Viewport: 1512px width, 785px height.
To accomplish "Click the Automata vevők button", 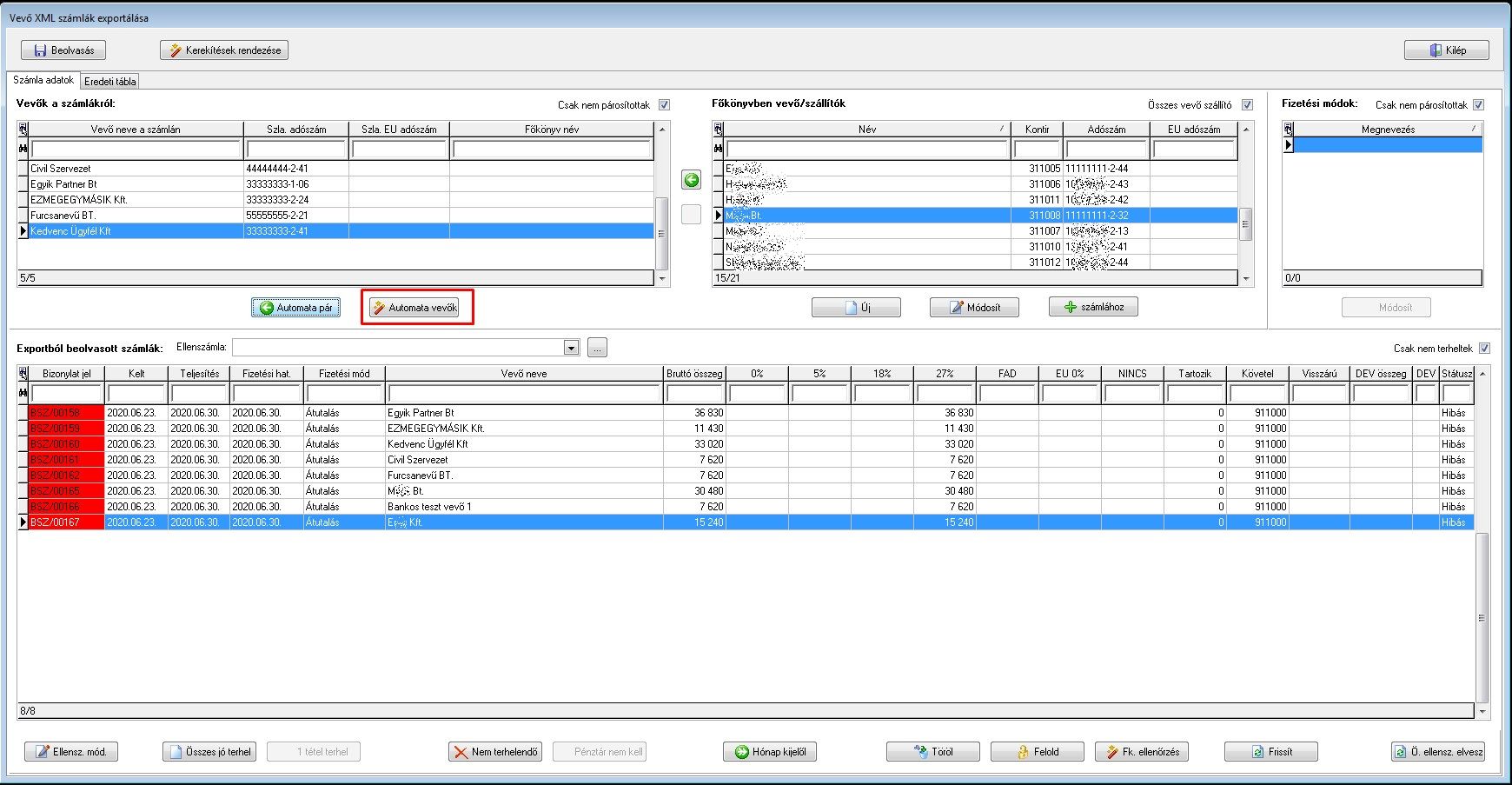I will pos(414,308).
